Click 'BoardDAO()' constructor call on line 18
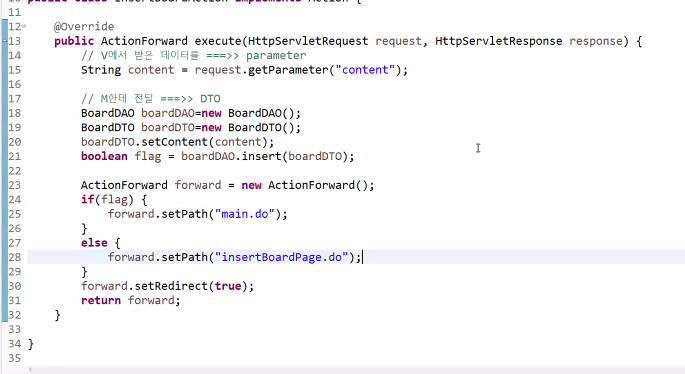 tap(261, 113)
